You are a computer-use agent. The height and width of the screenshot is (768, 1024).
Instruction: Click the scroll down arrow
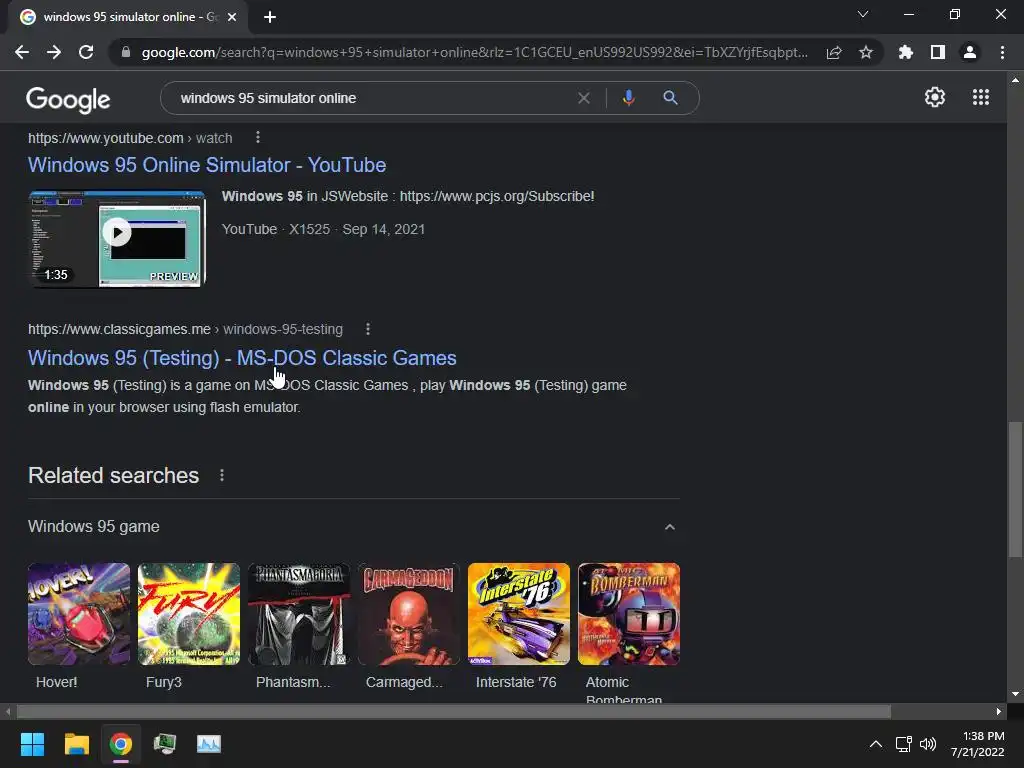[x=1015, y=694]
